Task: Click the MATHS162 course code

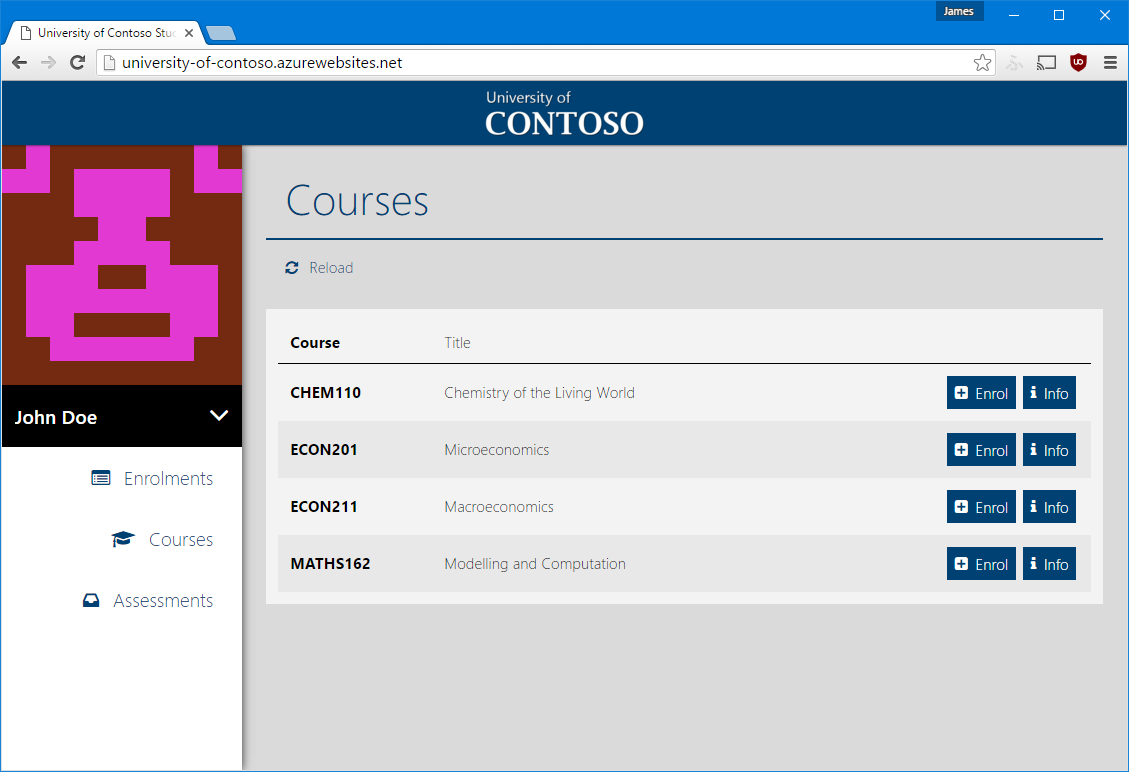Action: pos(330,563)
